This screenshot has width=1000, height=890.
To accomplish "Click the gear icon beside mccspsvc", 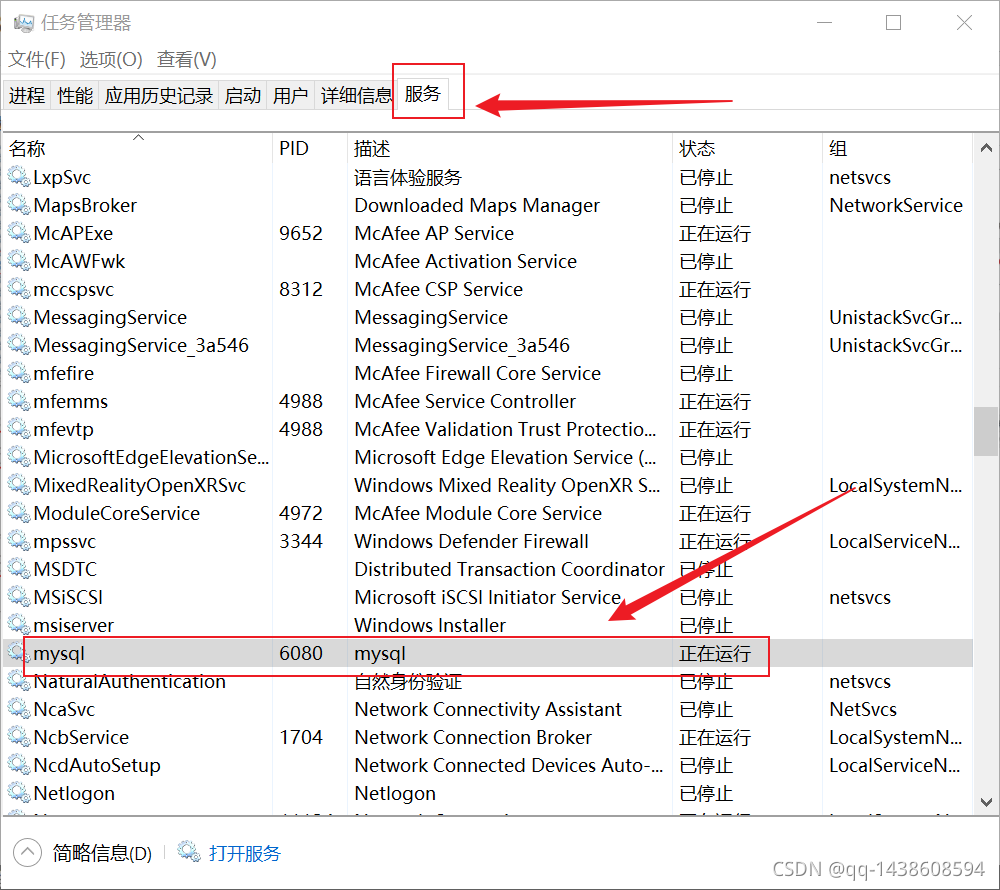I will 18,289.
